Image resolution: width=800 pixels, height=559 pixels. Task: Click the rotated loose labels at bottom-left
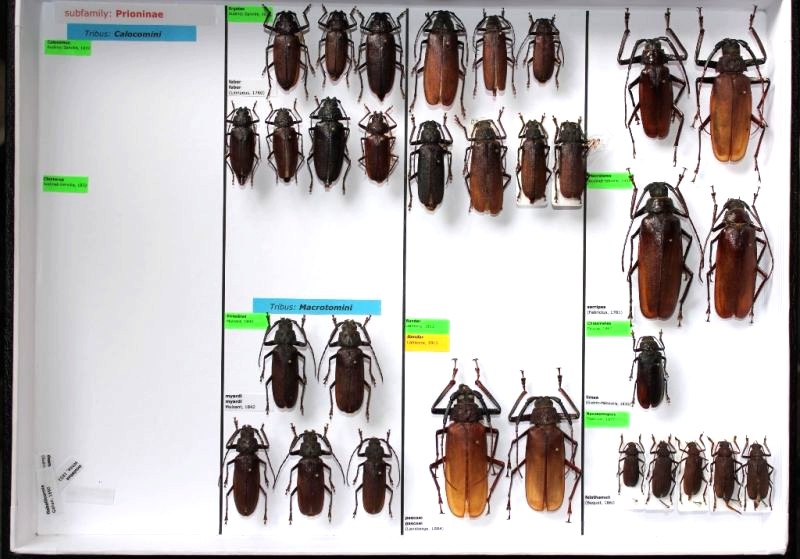pos(62,472)
